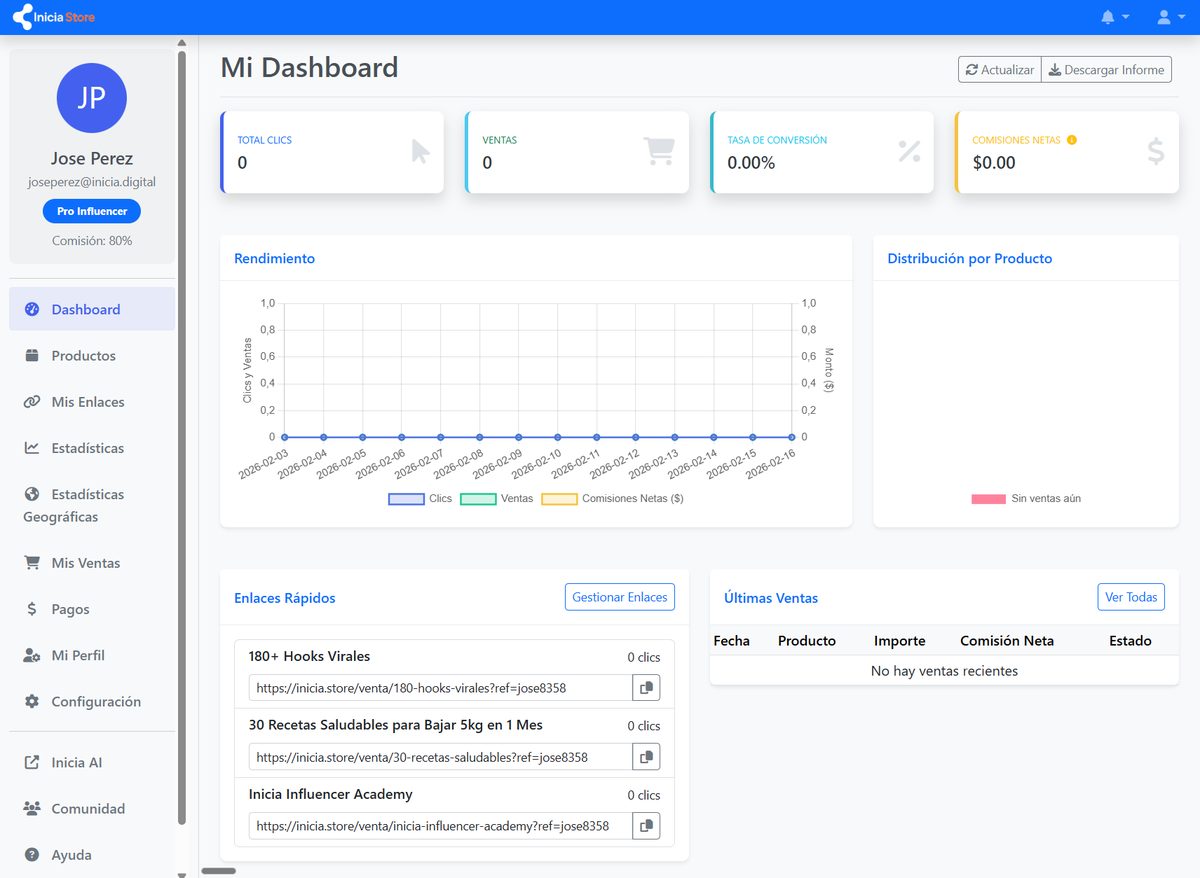Open Estadísticas using the chart icon
This screenshot has height=878, width=1200.
click(x=33, y=447)
